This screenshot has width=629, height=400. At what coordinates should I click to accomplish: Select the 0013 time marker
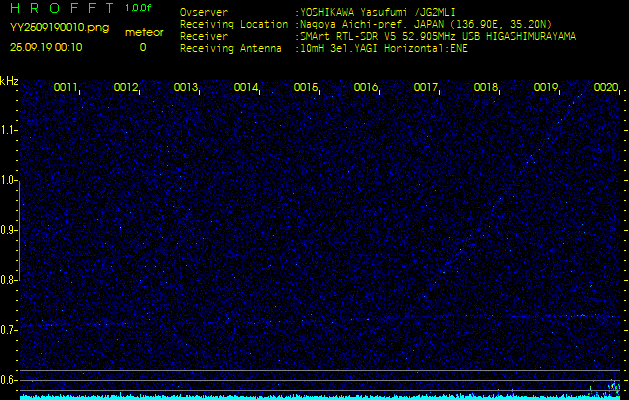(x=186, y=88)
